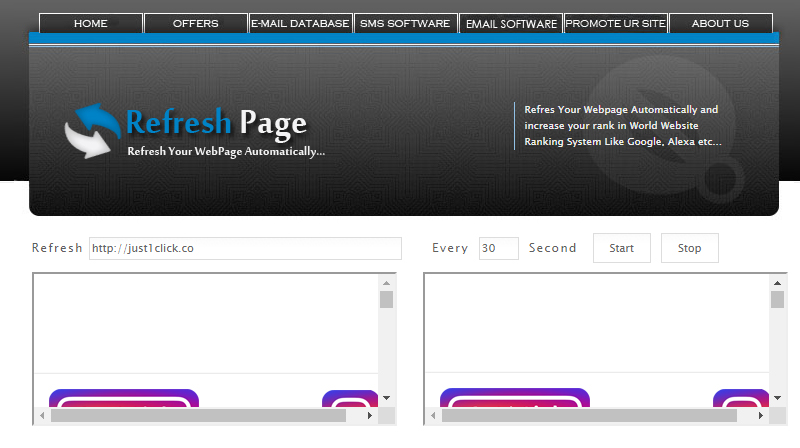
Task: Stop the automatic page refresh
Action: pyautogui.click(x=689, y=248)
